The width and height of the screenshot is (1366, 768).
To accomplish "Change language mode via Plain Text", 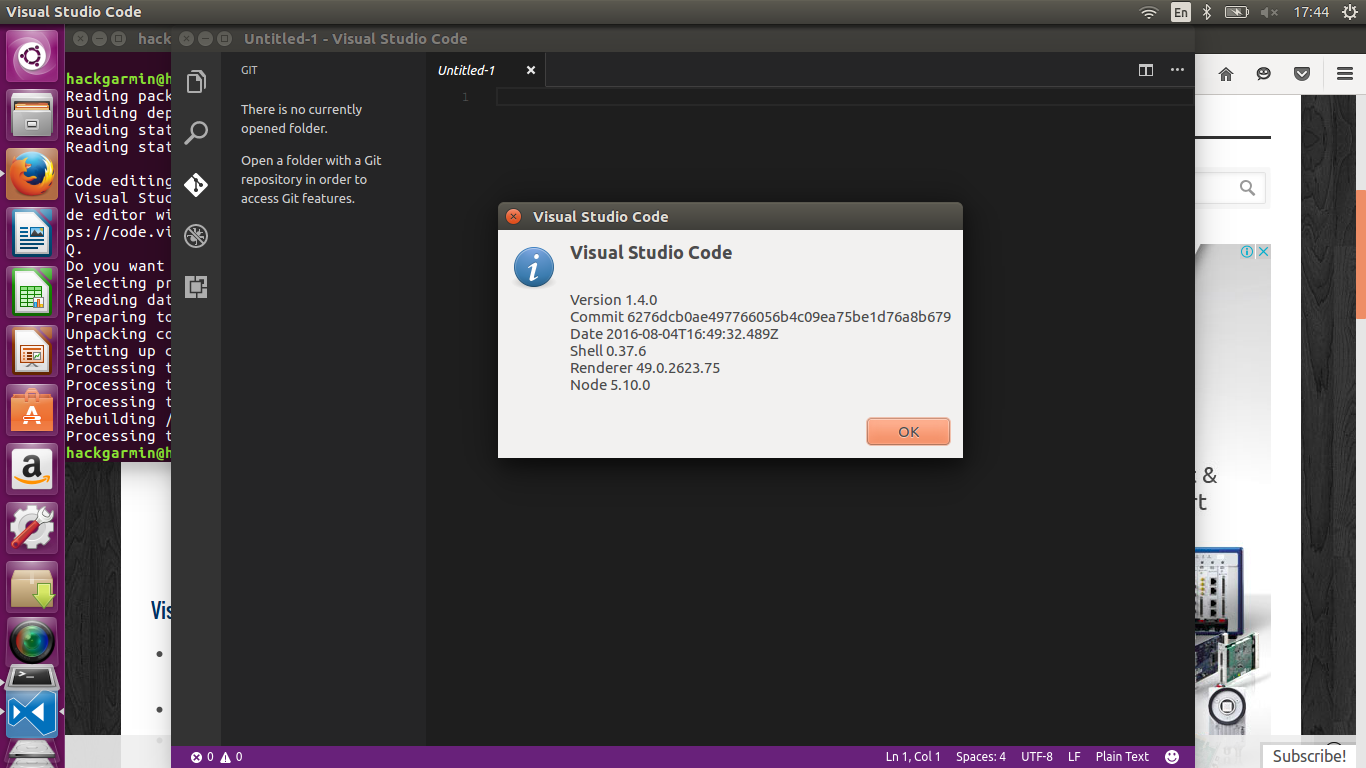I will pyautogui.click(x=1122, y=756).
